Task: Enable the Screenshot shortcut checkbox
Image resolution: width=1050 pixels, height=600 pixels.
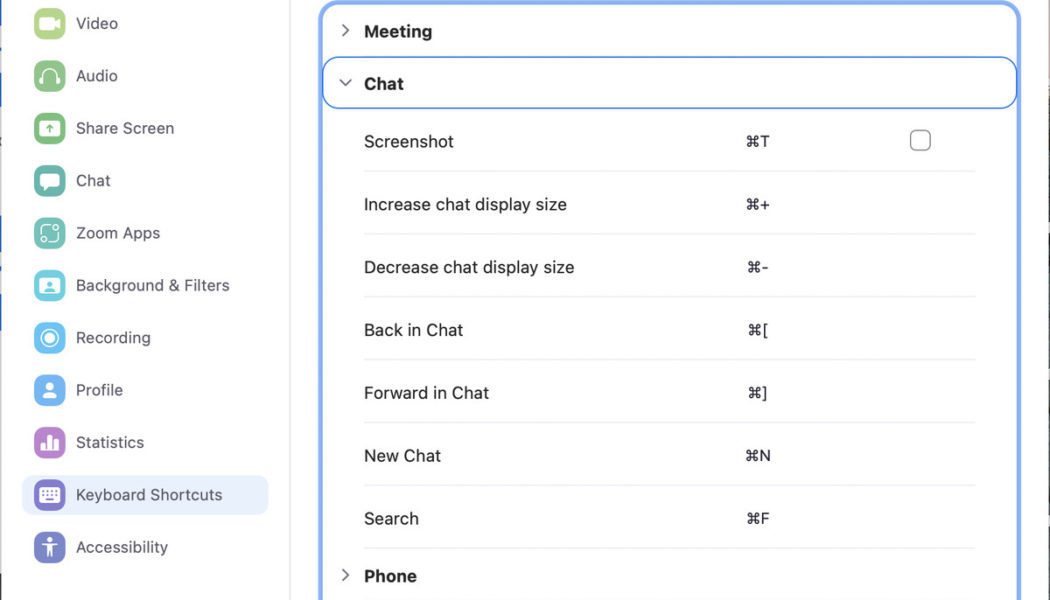Action: pos(920,140)
